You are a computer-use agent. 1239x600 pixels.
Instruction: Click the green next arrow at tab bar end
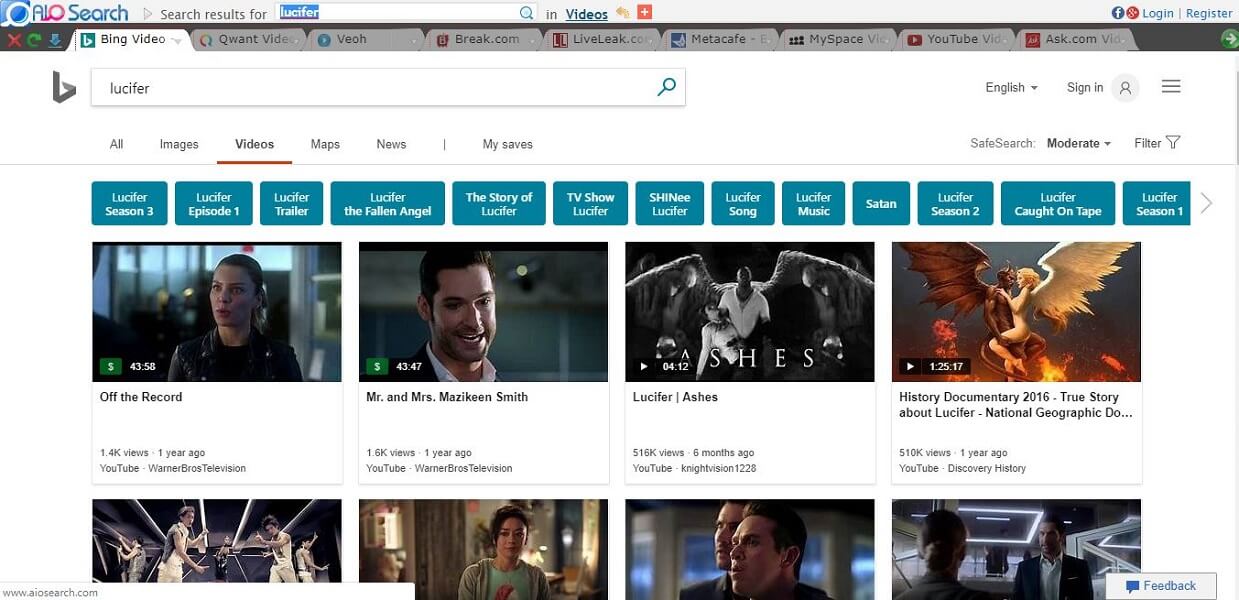pos(1229,39)
